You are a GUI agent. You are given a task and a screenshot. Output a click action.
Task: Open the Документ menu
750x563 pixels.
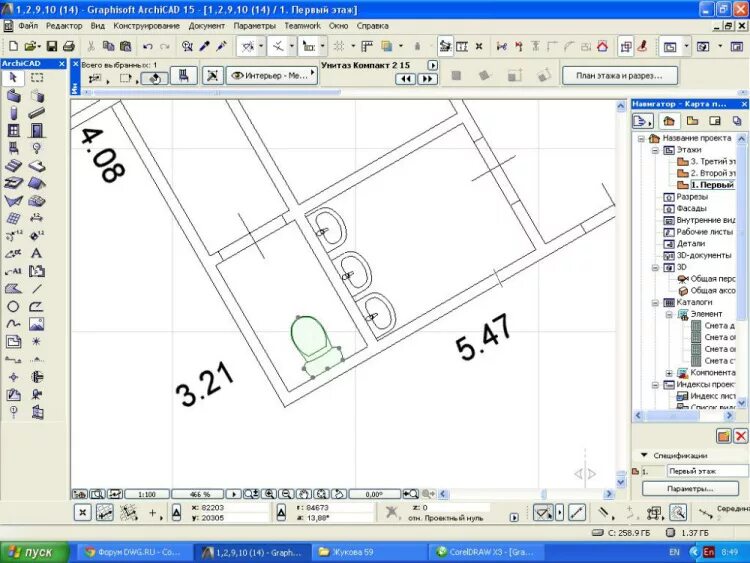coord(206,26)
